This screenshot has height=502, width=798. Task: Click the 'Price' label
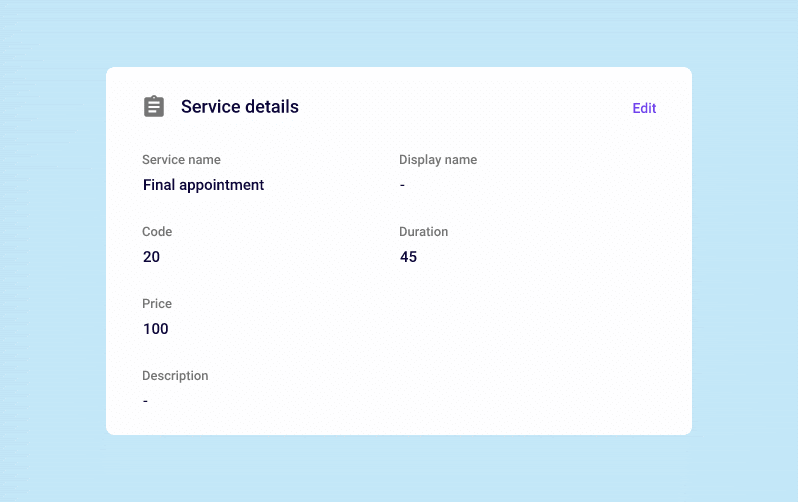click(157, 304)
